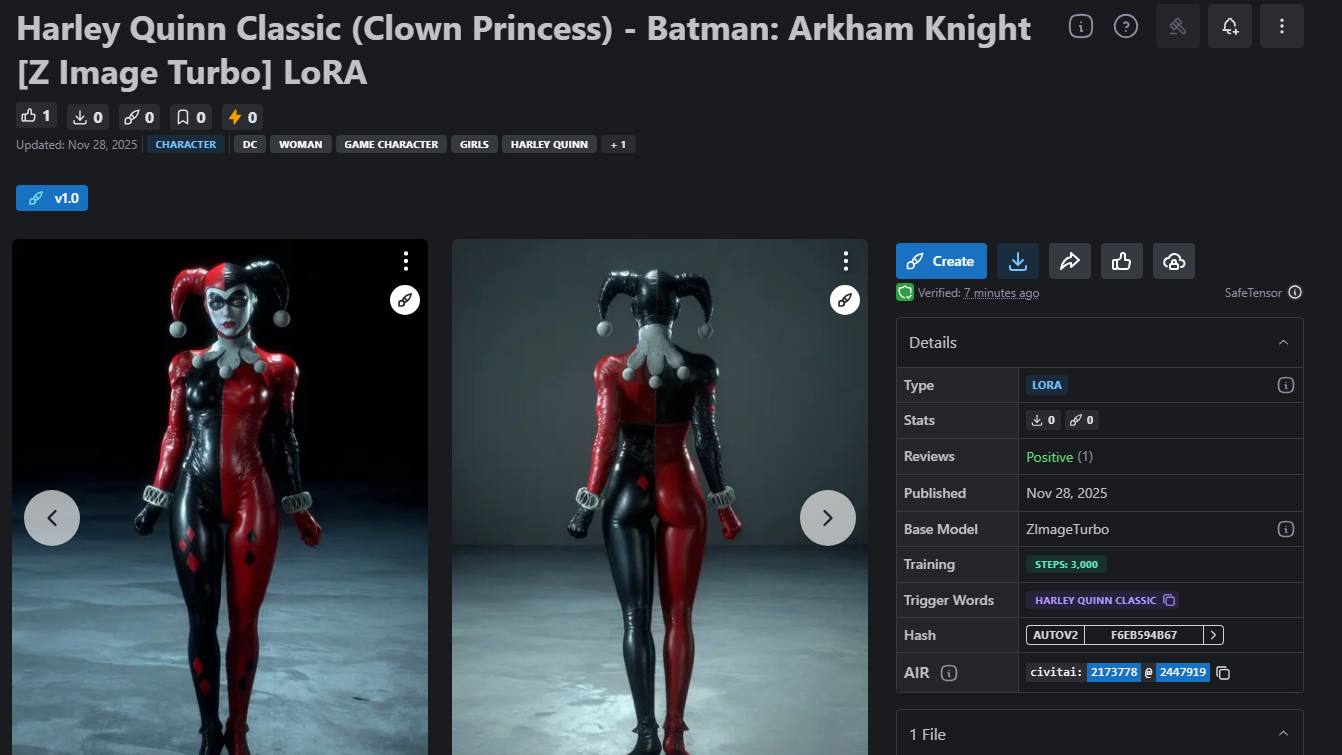Click the generation count in Stats row

click(x=1081, y=420)
